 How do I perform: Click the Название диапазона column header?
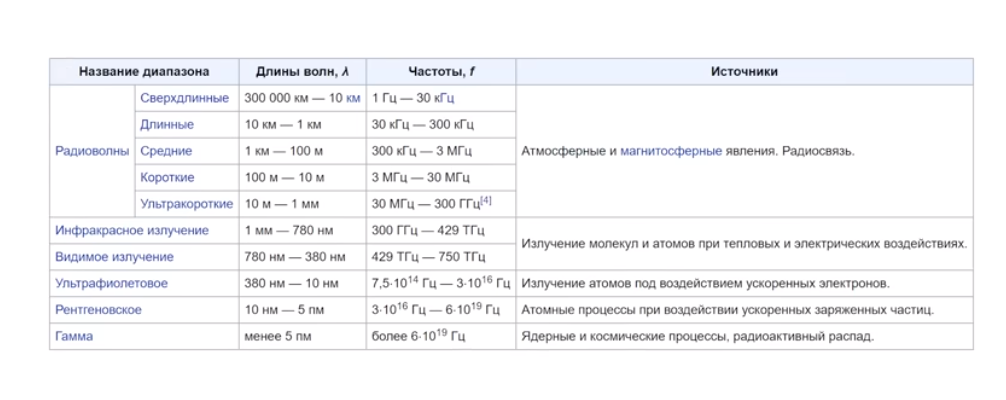tap(144, 72)
